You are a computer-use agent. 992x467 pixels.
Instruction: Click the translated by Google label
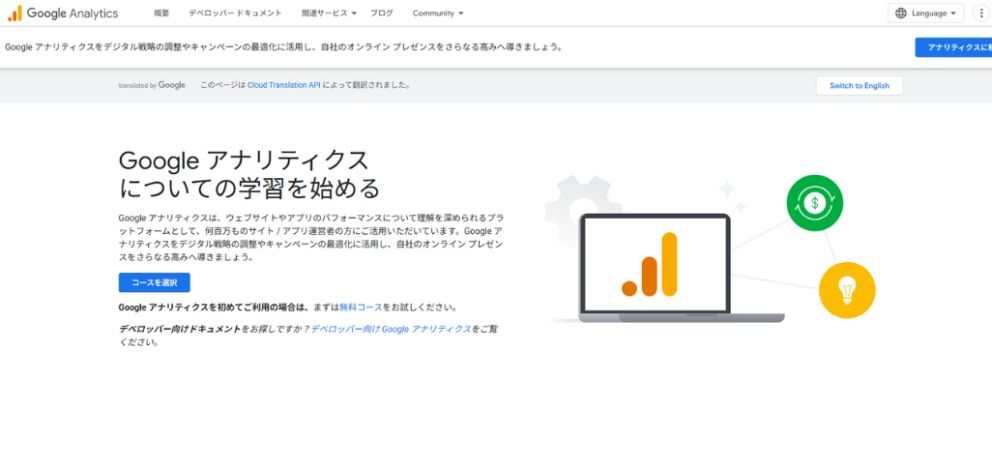152,85
